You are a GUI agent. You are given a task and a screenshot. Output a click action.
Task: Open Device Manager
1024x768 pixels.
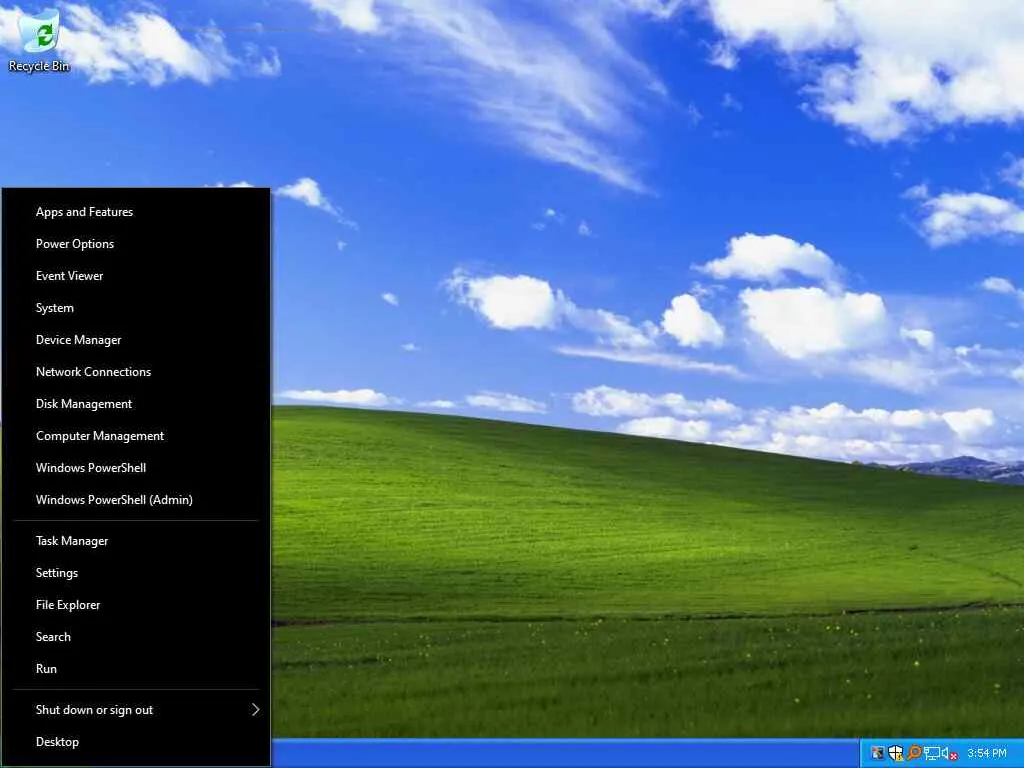pos(136,340)
